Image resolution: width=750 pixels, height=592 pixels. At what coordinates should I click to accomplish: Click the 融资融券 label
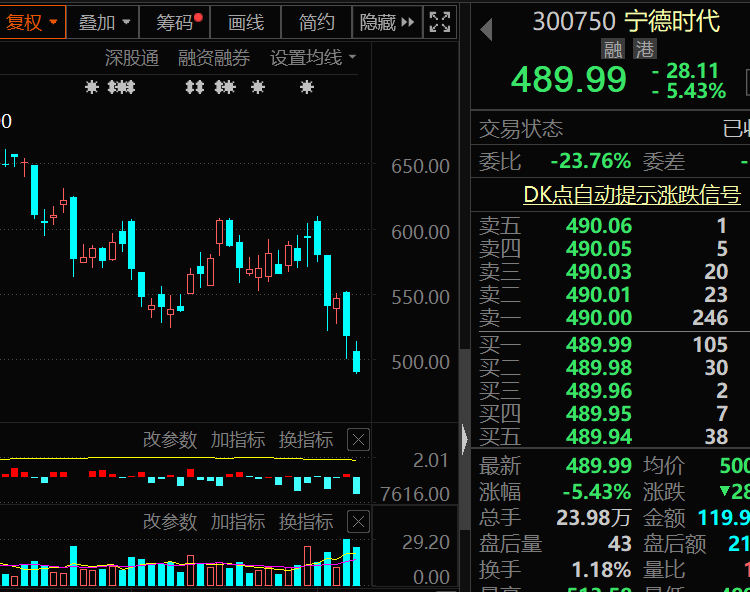click(x=214, y=58)
